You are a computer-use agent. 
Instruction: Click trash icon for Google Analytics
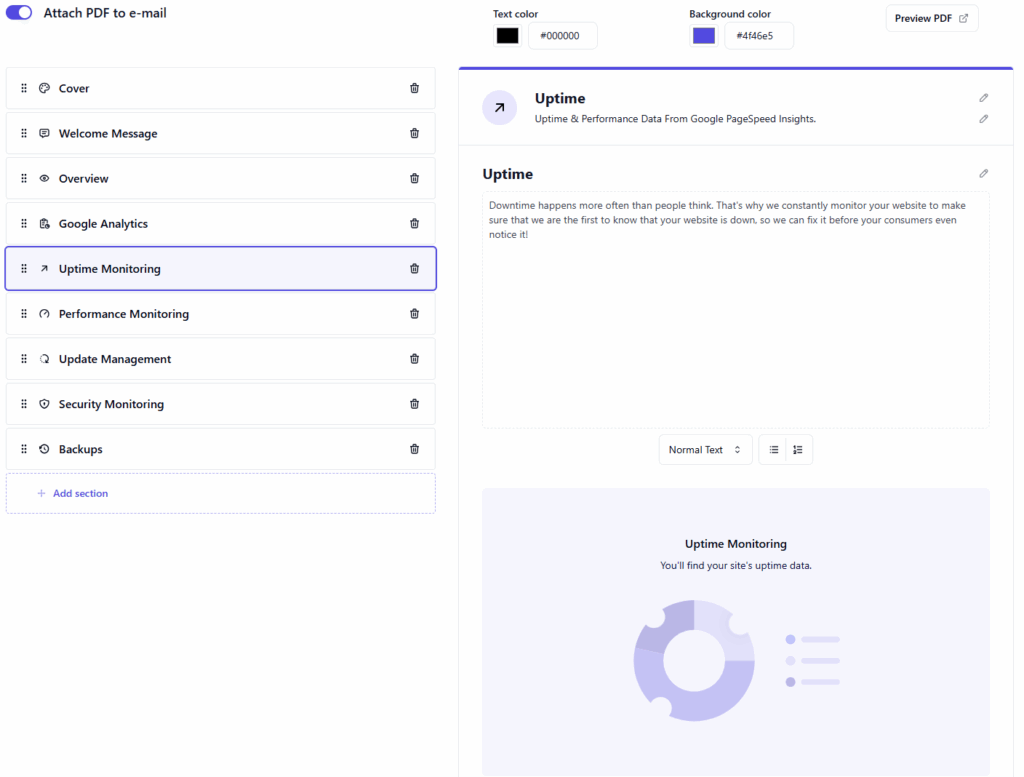pos(414,224)
